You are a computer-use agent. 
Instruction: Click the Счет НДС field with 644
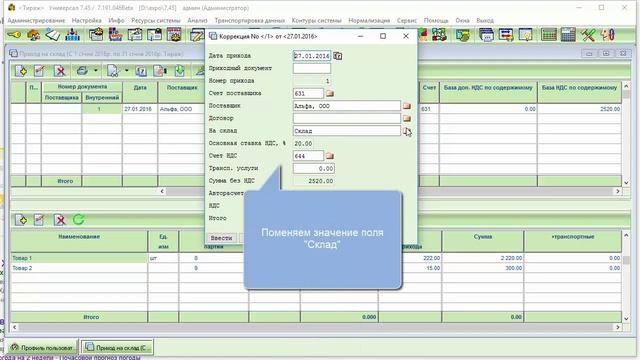pyautogui.click(x=308, y=156)
